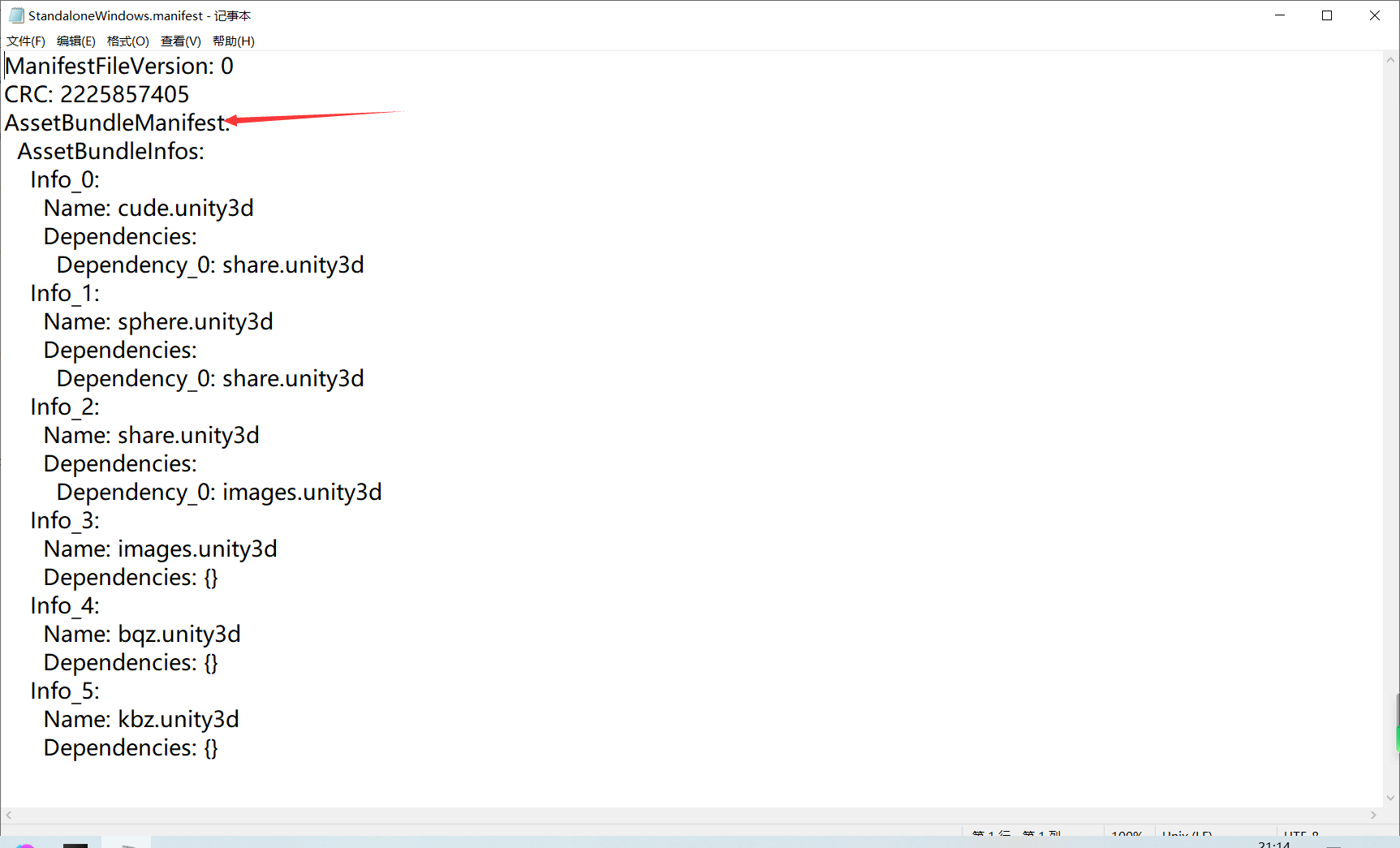The image size is (1400, 848).
Task: Open the 格式(O) menu
Action: (x=127, y=41)
